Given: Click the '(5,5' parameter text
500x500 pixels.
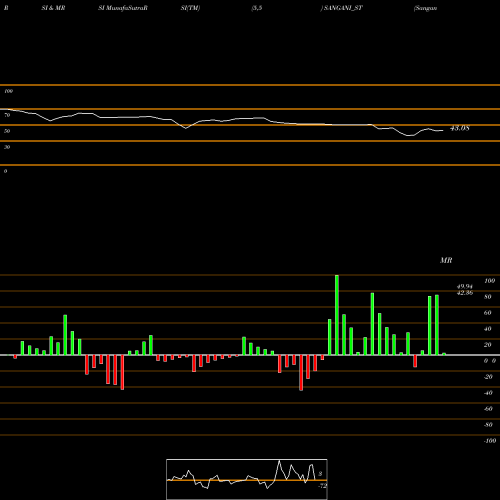Looking at the screenshot, I should point(257,8).
